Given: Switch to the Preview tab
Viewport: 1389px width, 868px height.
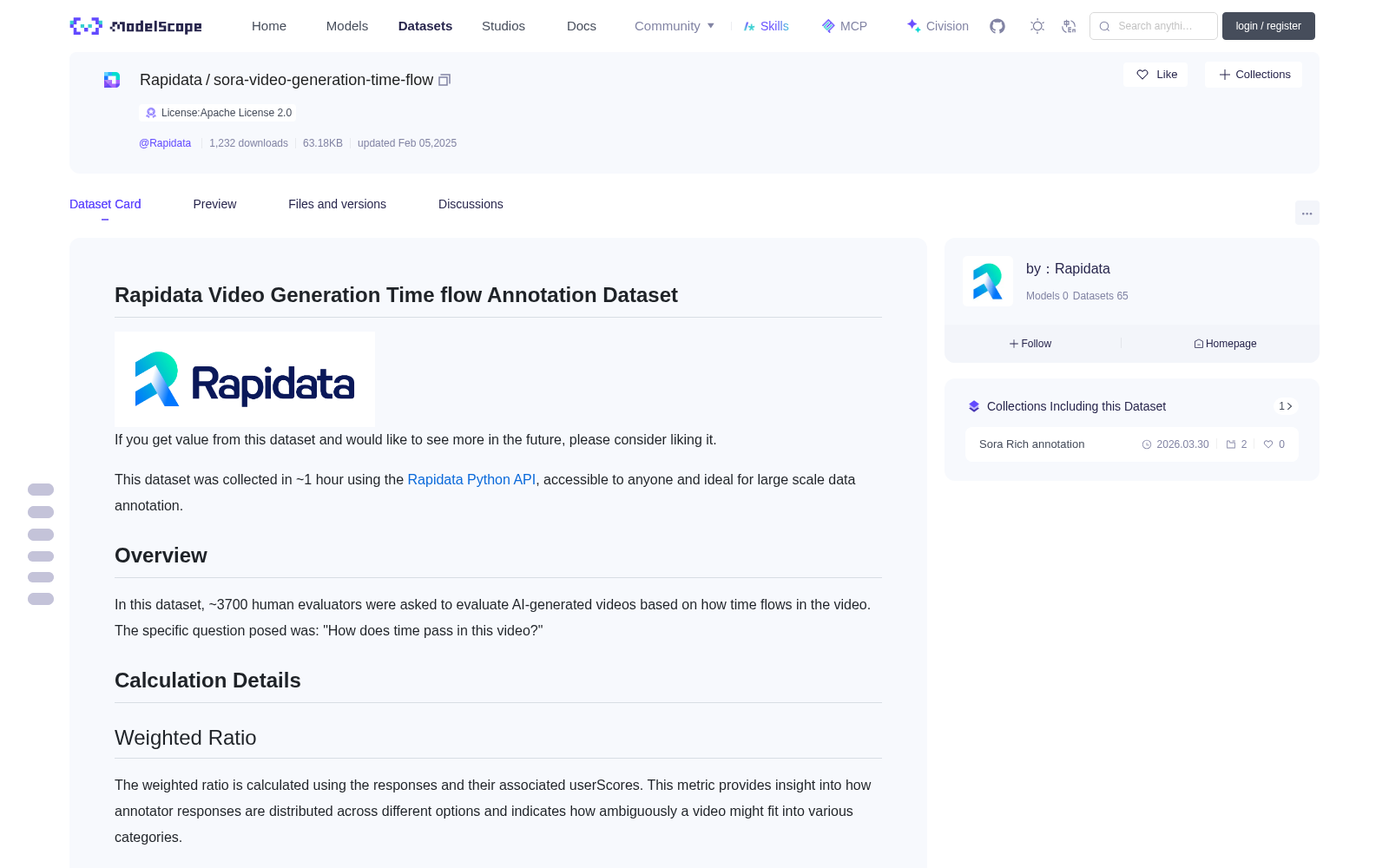Looking at the screenshot, I should [x=214, y=204].
